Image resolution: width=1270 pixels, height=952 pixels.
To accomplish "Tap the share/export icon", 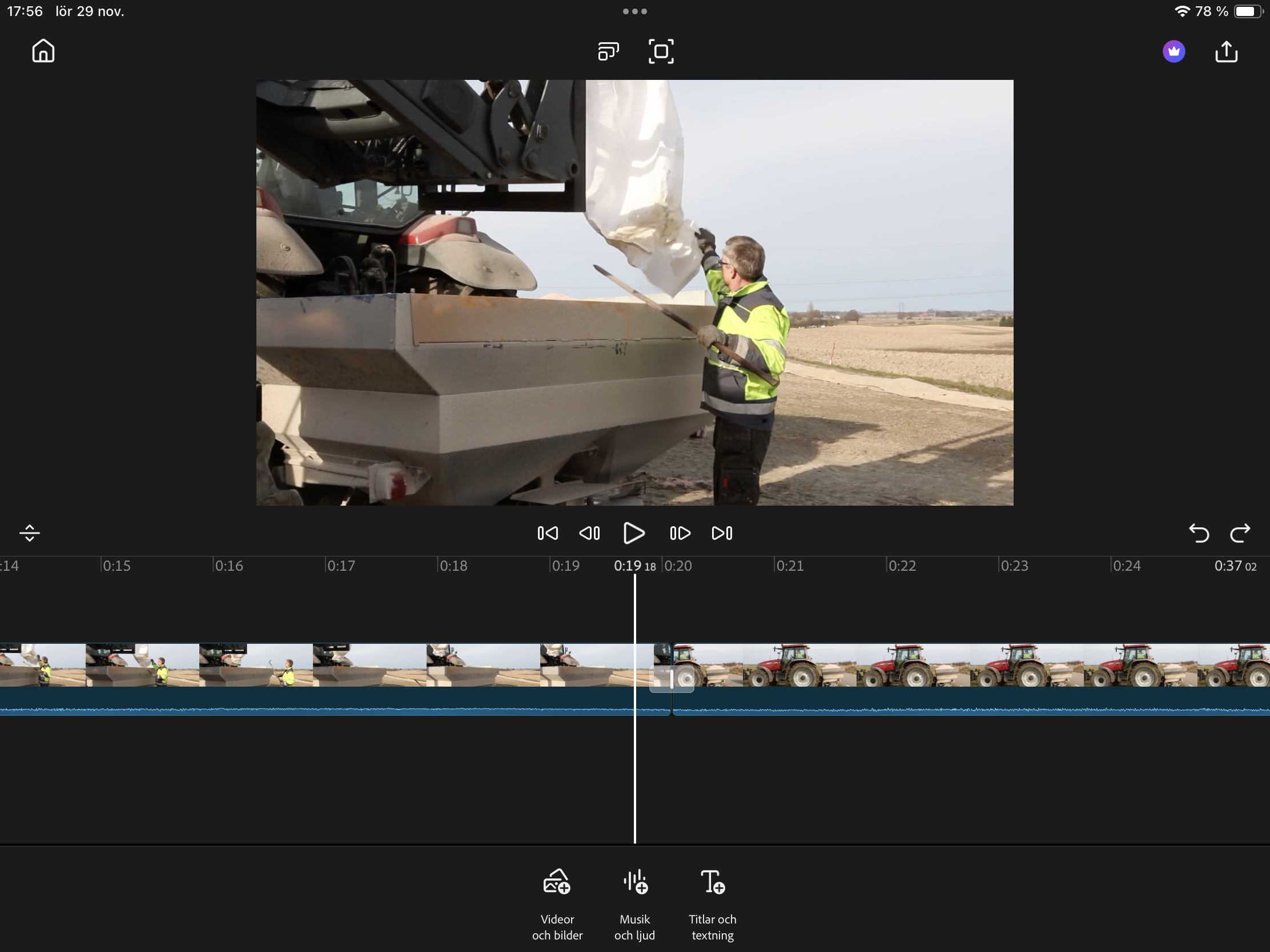I will [1227, 51].
